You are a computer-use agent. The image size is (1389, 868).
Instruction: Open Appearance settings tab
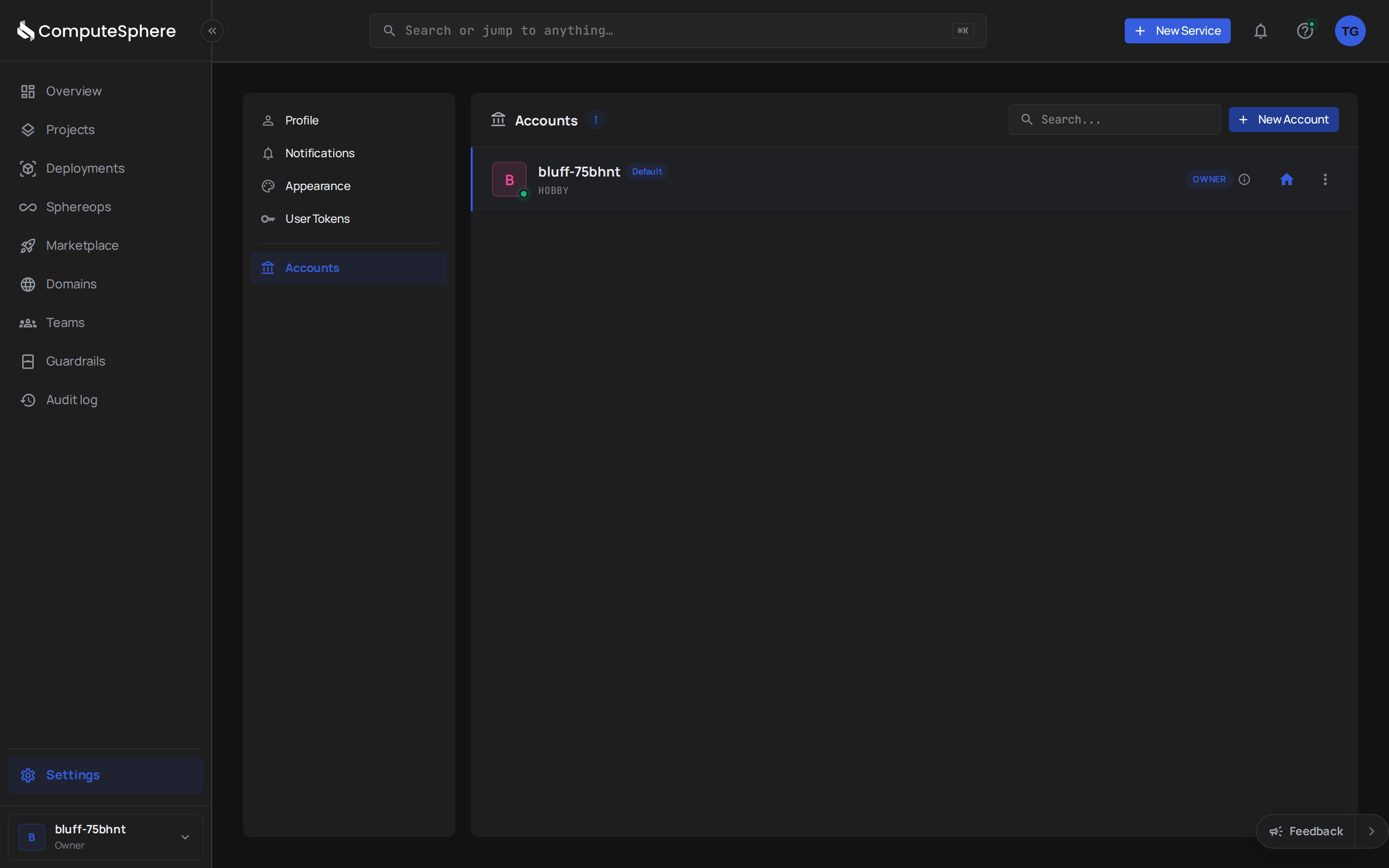(349, 186)
